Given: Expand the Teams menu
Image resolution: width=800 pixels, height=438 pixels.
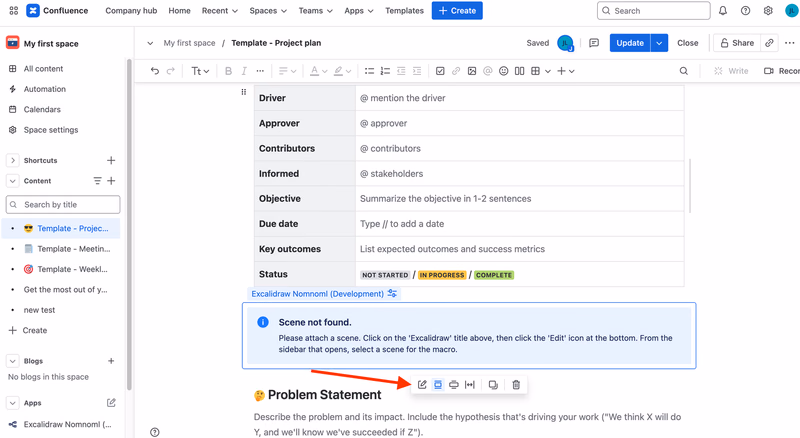Looking at the screenshot, I should tap(315, 11).
